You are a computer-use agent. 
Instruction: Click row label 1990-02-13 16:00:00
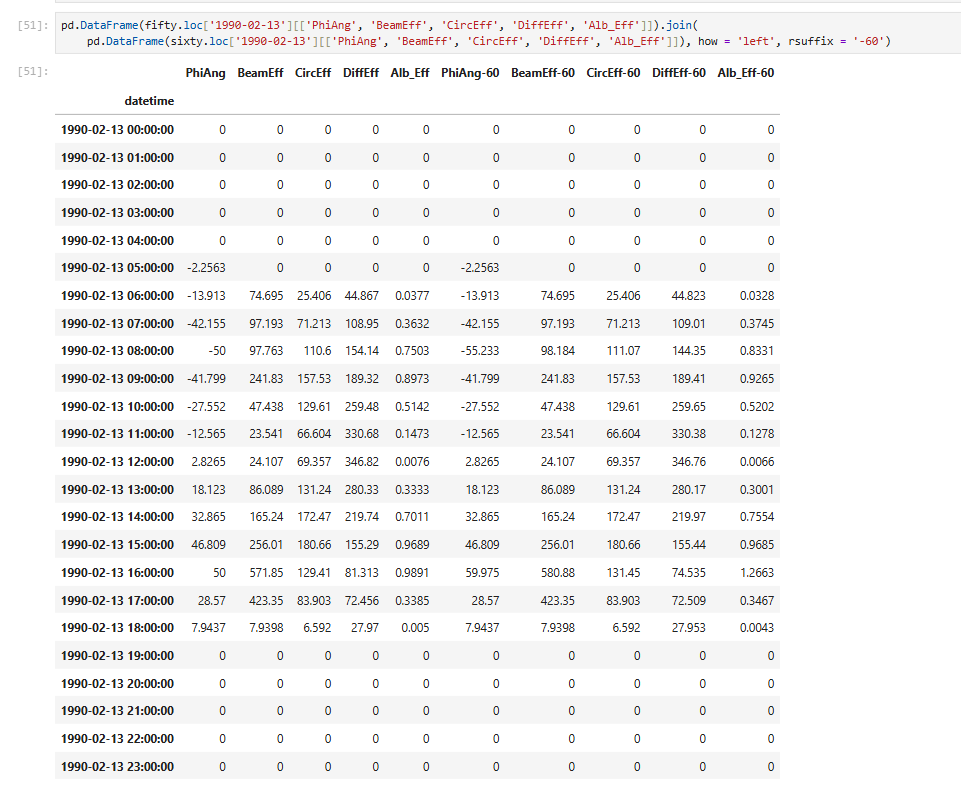pos(117,573)
